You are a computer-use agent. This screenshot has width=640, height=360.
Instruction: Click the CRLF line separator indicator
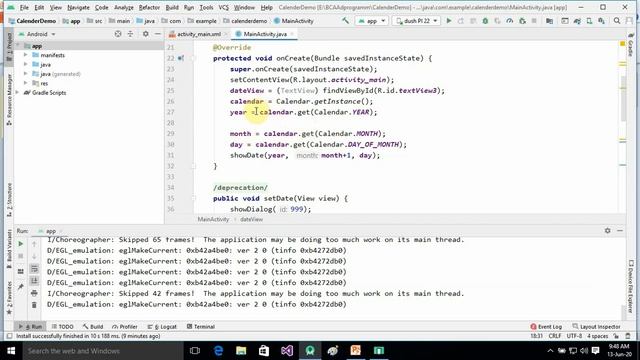tap(555, 336)
